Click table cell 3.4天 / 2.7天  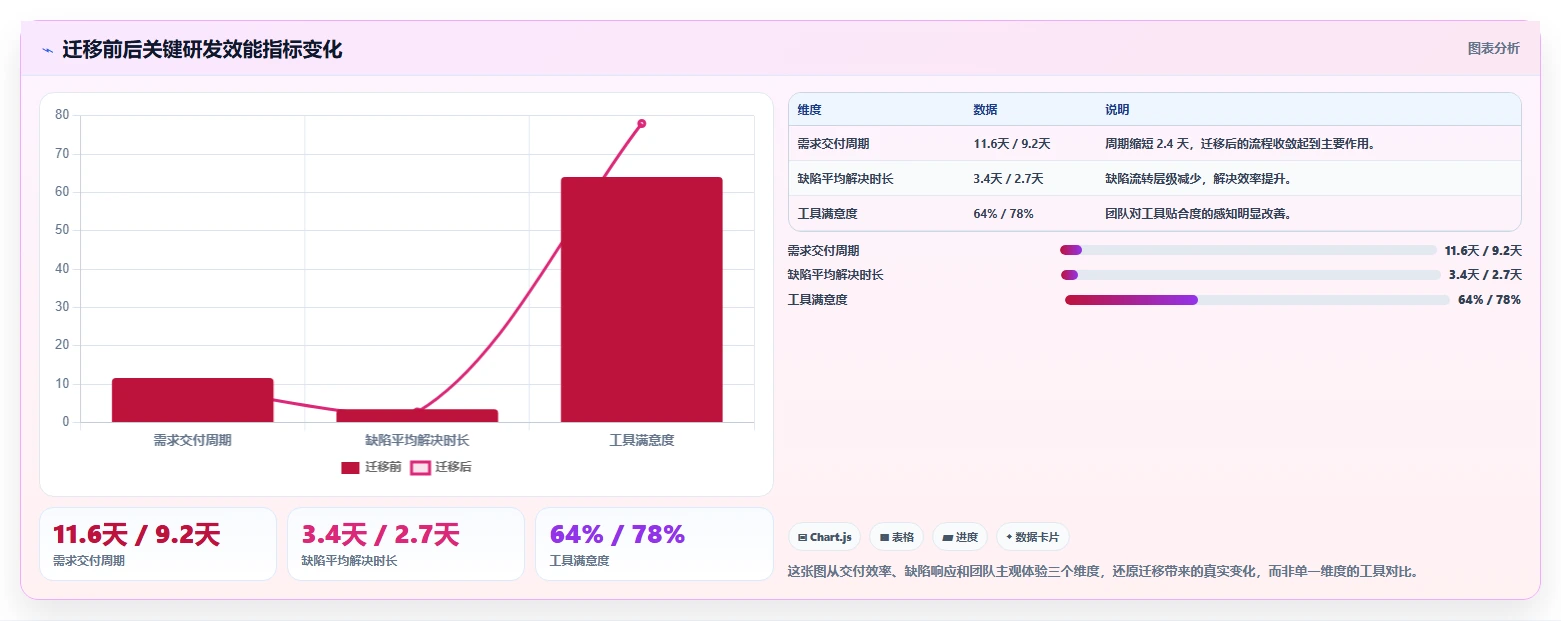click(1008, 179)
